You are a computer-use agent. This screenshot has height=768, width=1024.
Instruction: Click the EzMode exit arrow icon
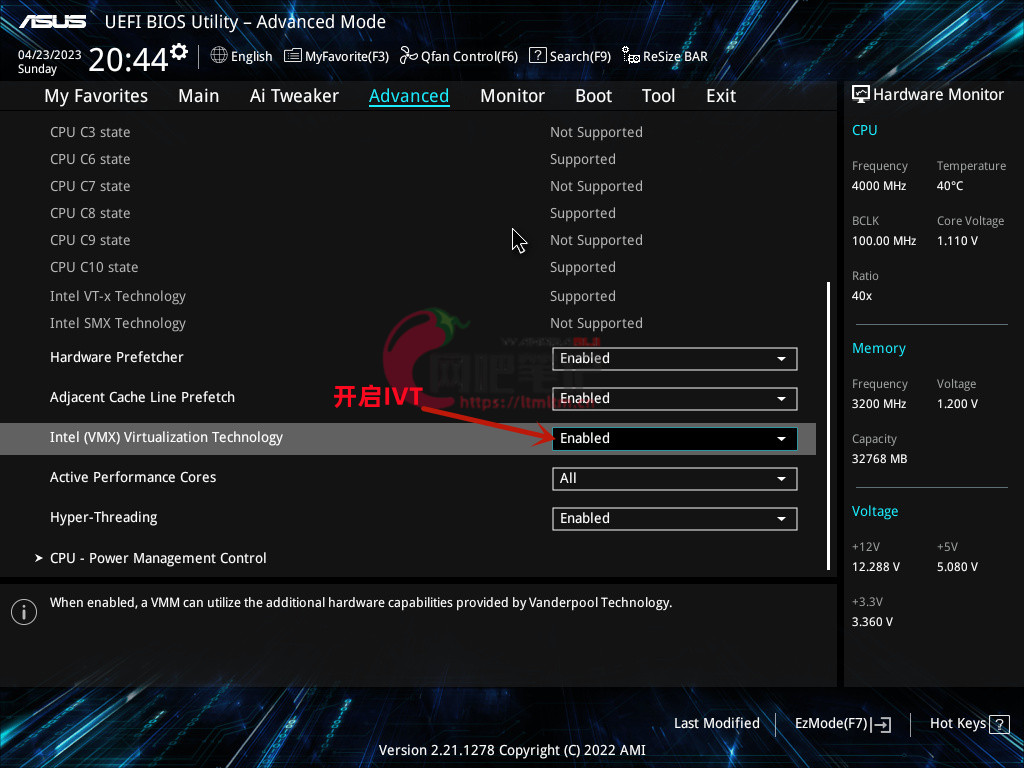(x=881, y=724)
